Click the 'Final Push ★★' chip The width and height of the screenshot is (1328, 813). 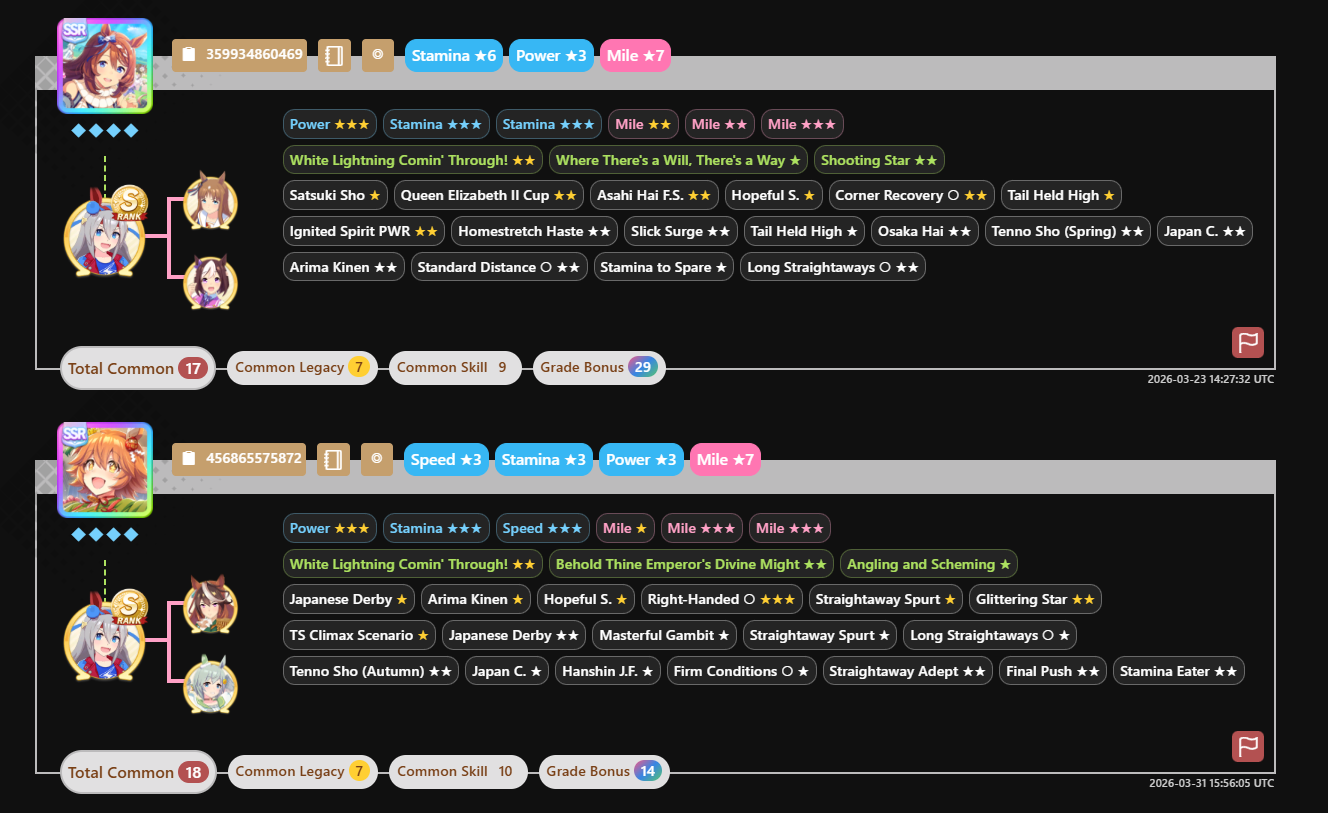pos(1053,672)
